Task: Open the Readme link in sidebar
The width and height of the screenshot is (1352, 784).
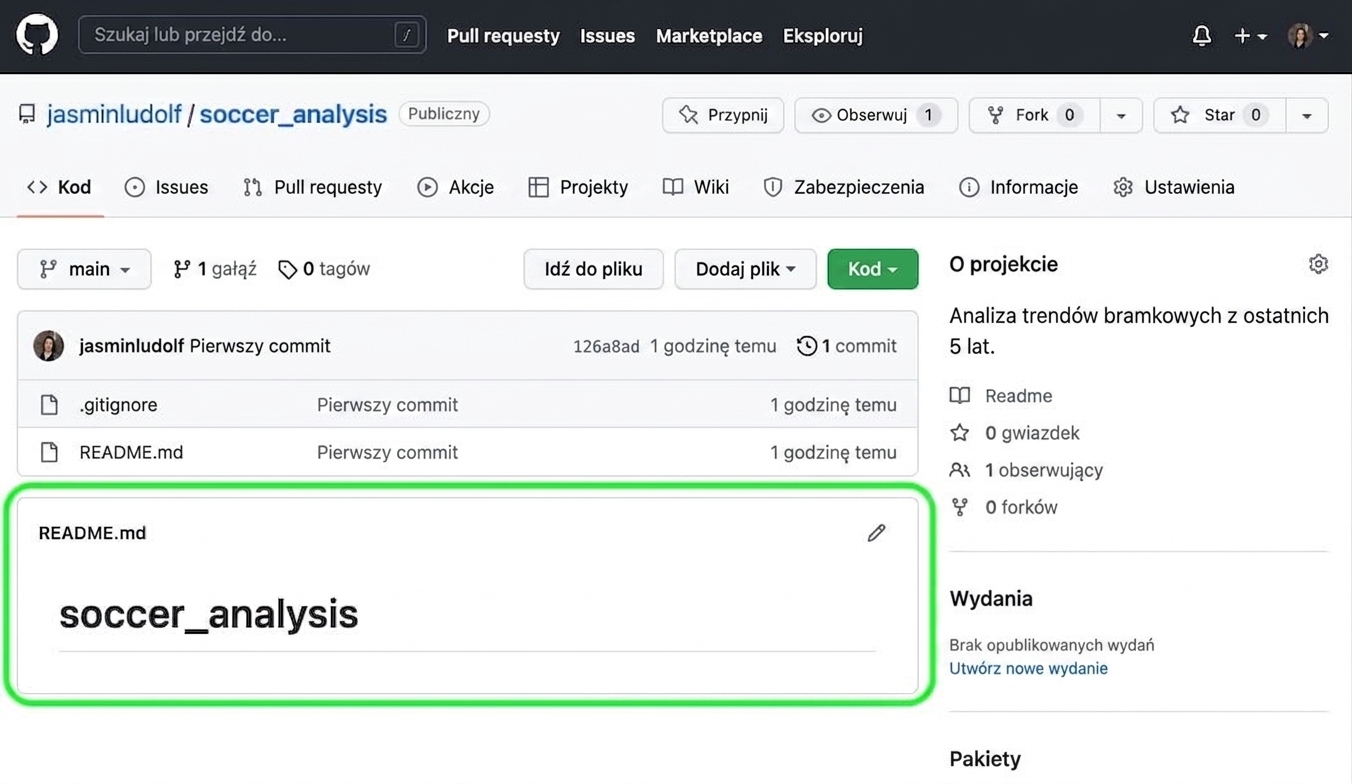Action: click(x=1001, y=396)
